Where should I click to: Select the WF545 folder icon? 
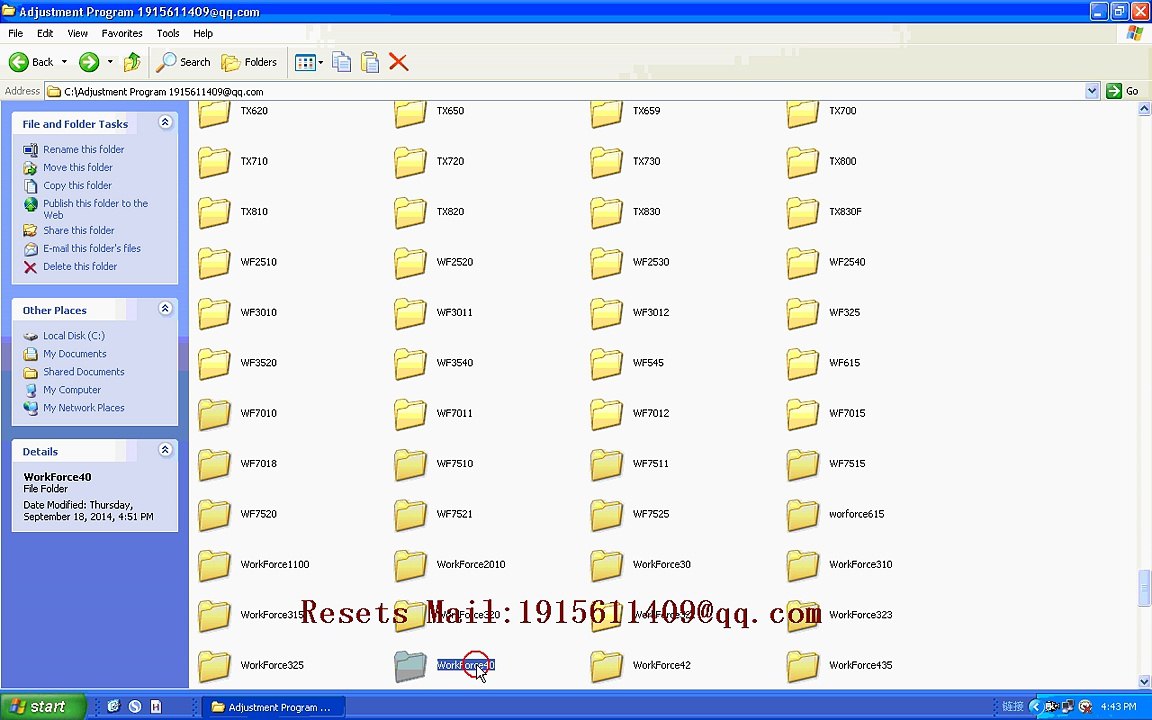(x=607, y=364)
